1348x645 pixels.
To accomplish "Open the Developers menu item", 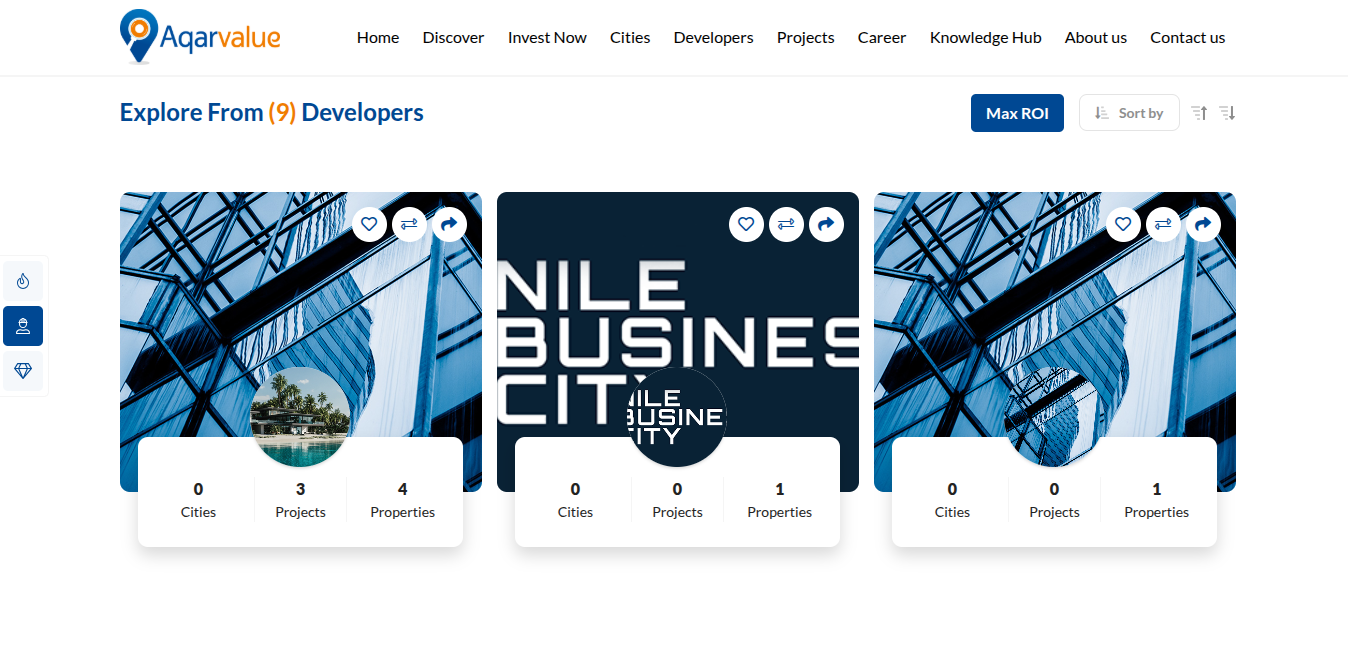I will coord(713,38).
